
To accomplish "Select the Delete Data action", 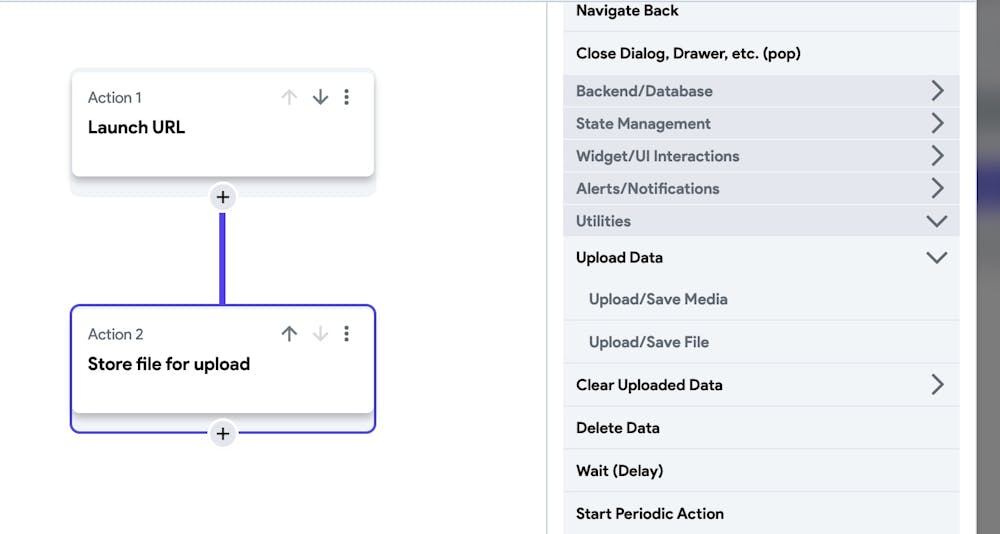I will (618, 428).
